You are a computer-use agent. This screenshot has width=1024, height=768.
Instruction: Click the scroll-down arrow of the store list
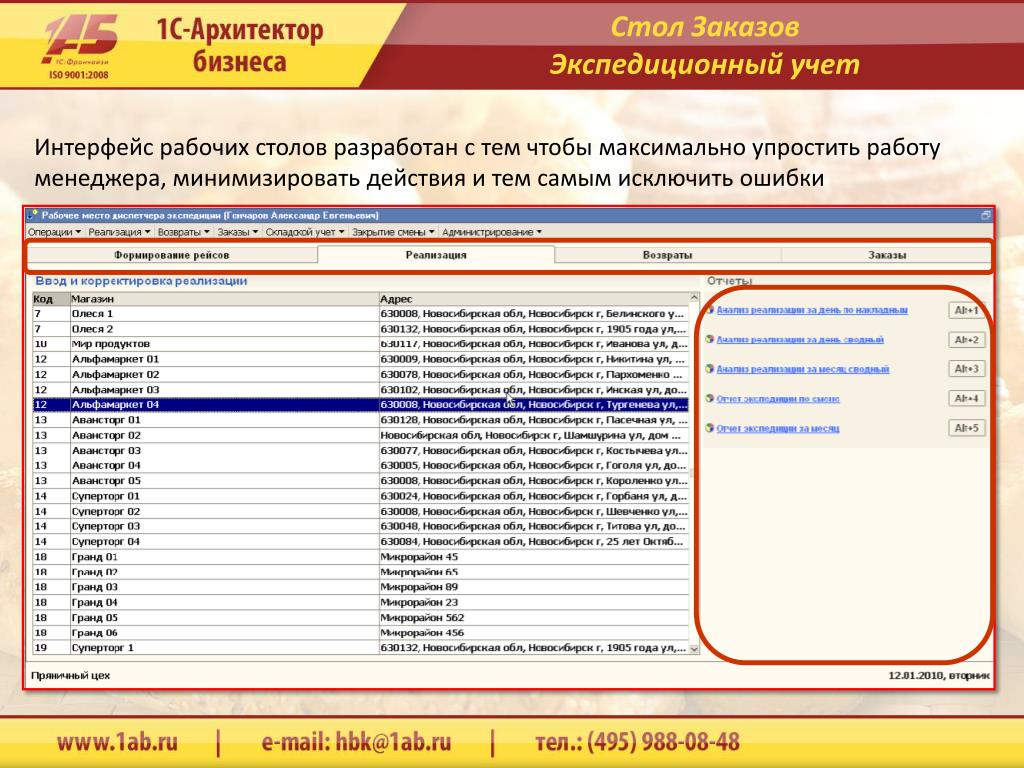coord(694,648)
